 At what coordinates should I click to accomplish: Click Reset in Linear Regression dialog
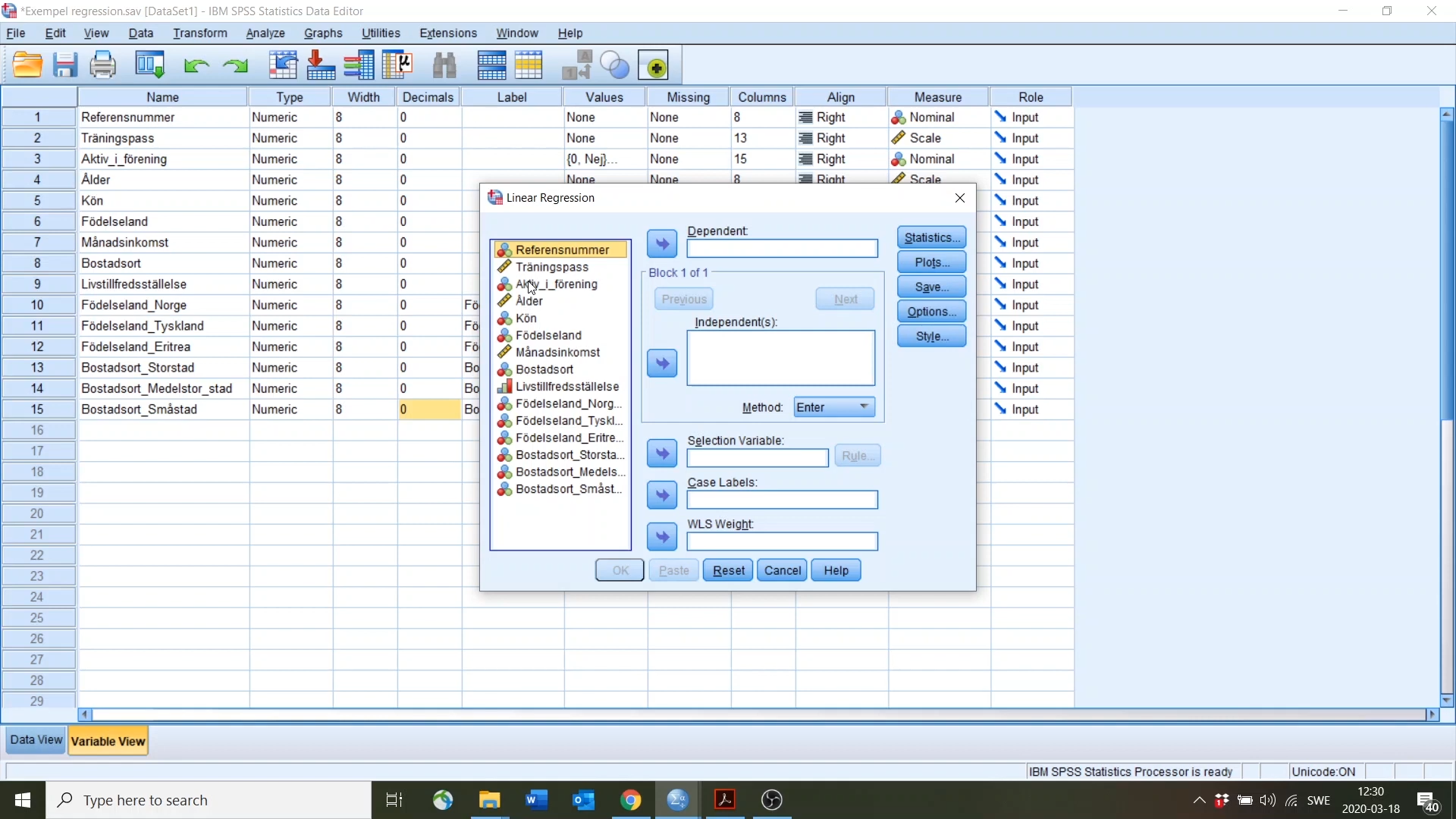tap(728, 570)
